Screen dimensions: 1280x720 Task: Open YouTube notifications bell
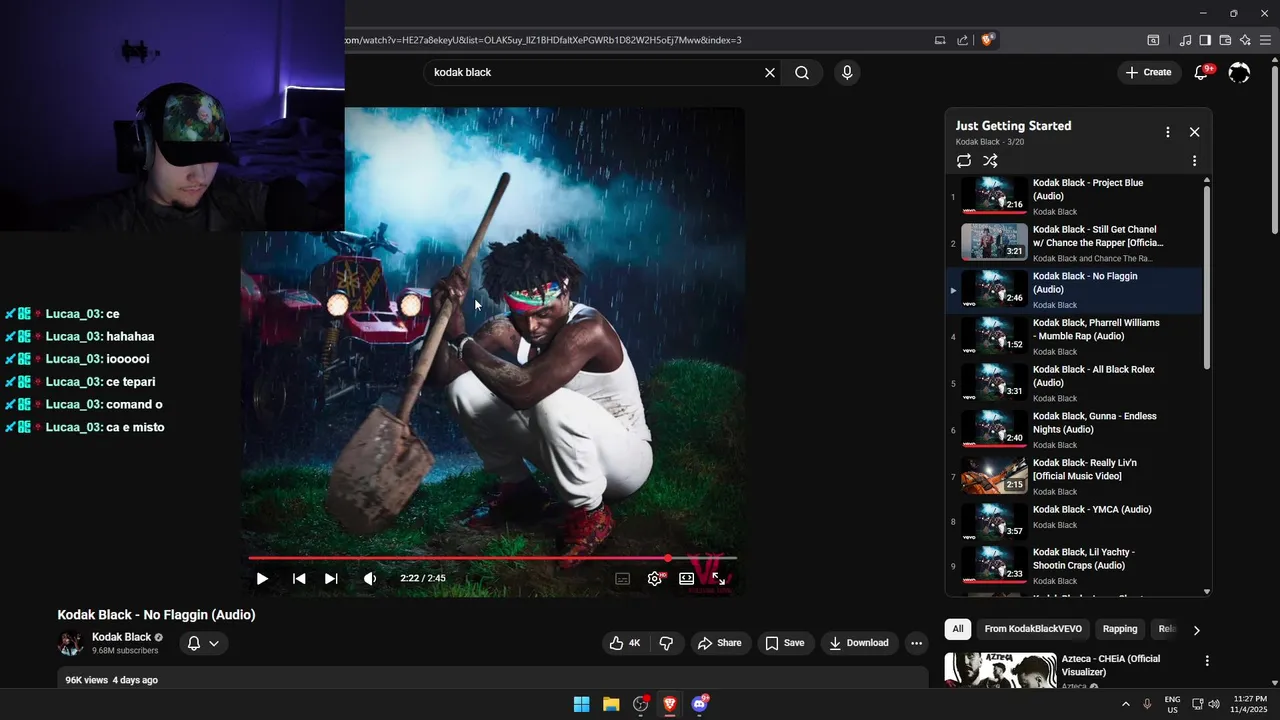tap(1203, 72)
